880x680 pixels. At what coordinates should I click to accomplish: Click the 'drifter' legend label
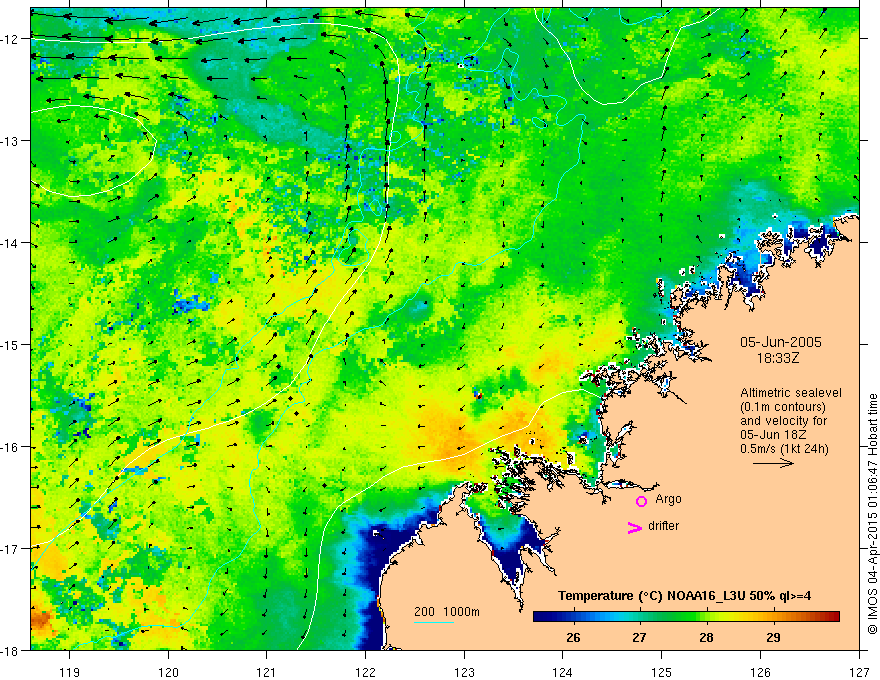click(663, 526)
